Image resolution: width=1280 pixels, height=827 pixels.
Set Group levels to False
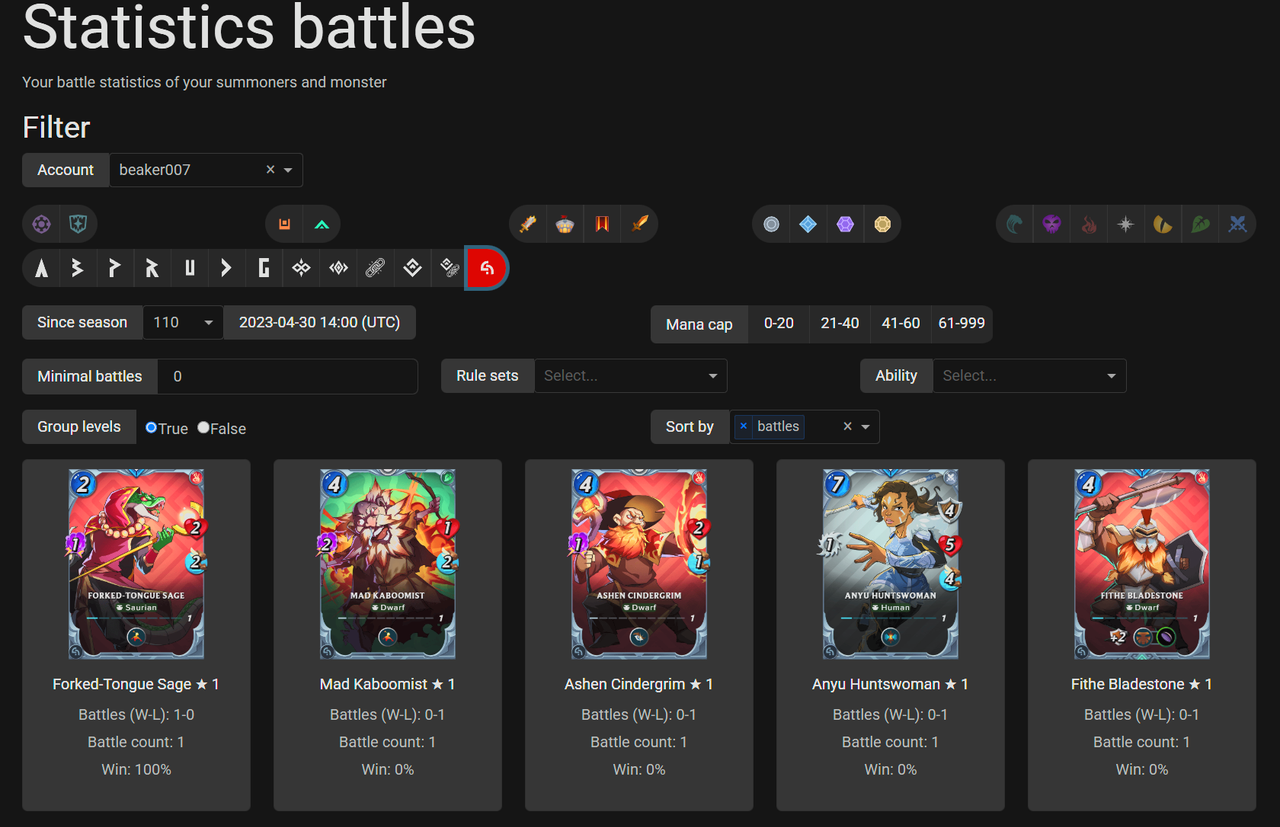(x=203, y=427)
